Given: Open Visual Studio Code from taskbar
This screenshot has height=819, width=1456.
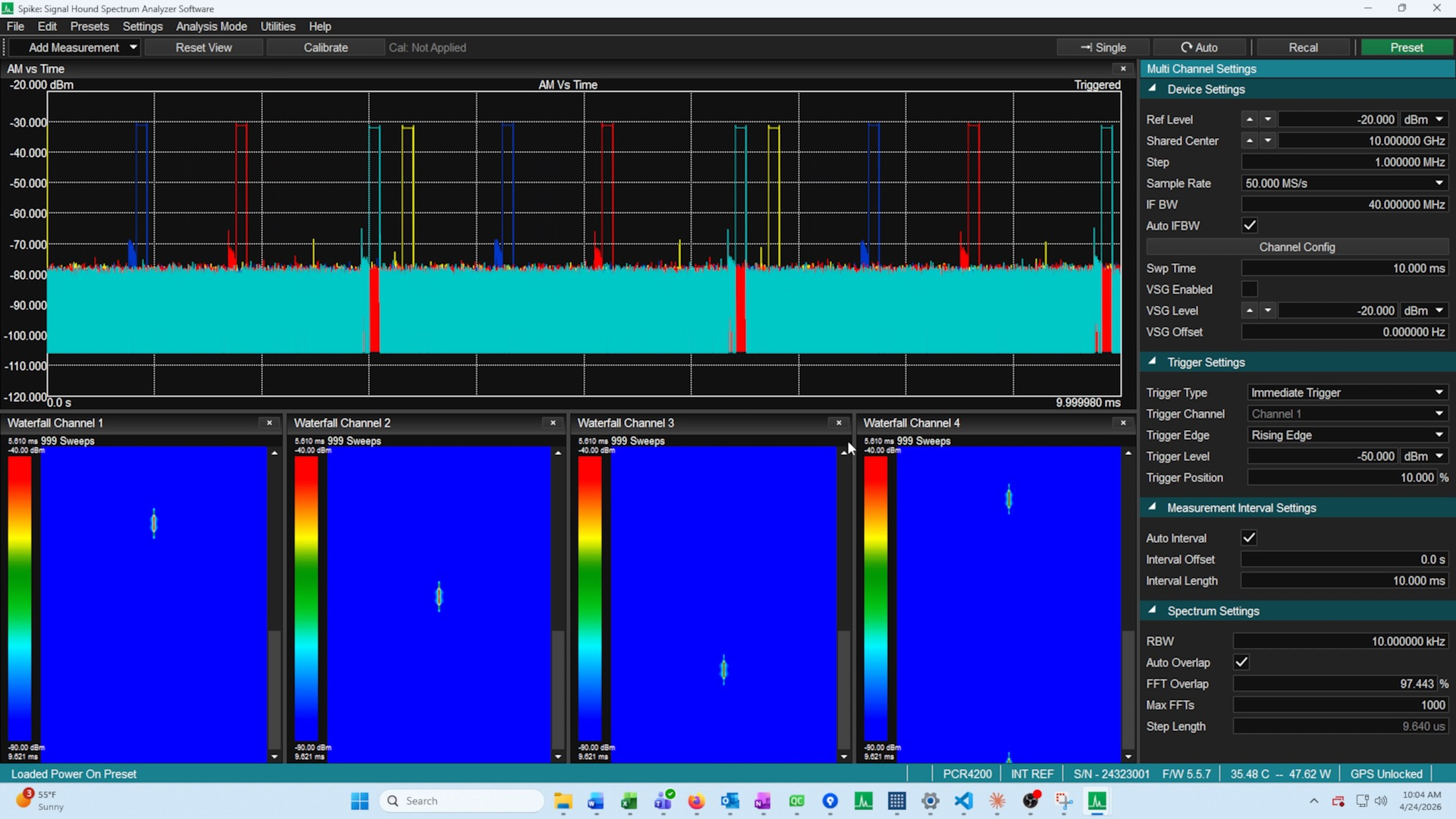Looking at the screenshot, I should pos(964,801).
